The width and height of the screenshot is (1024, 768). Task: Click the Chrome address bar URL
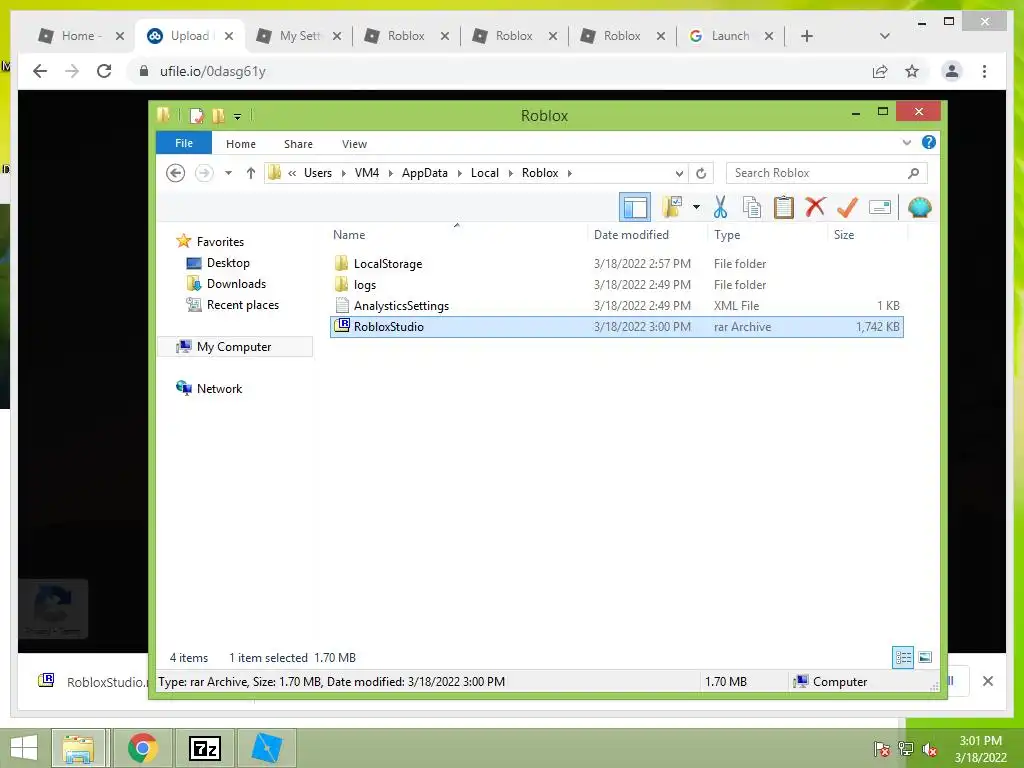(x=212, y=71)
